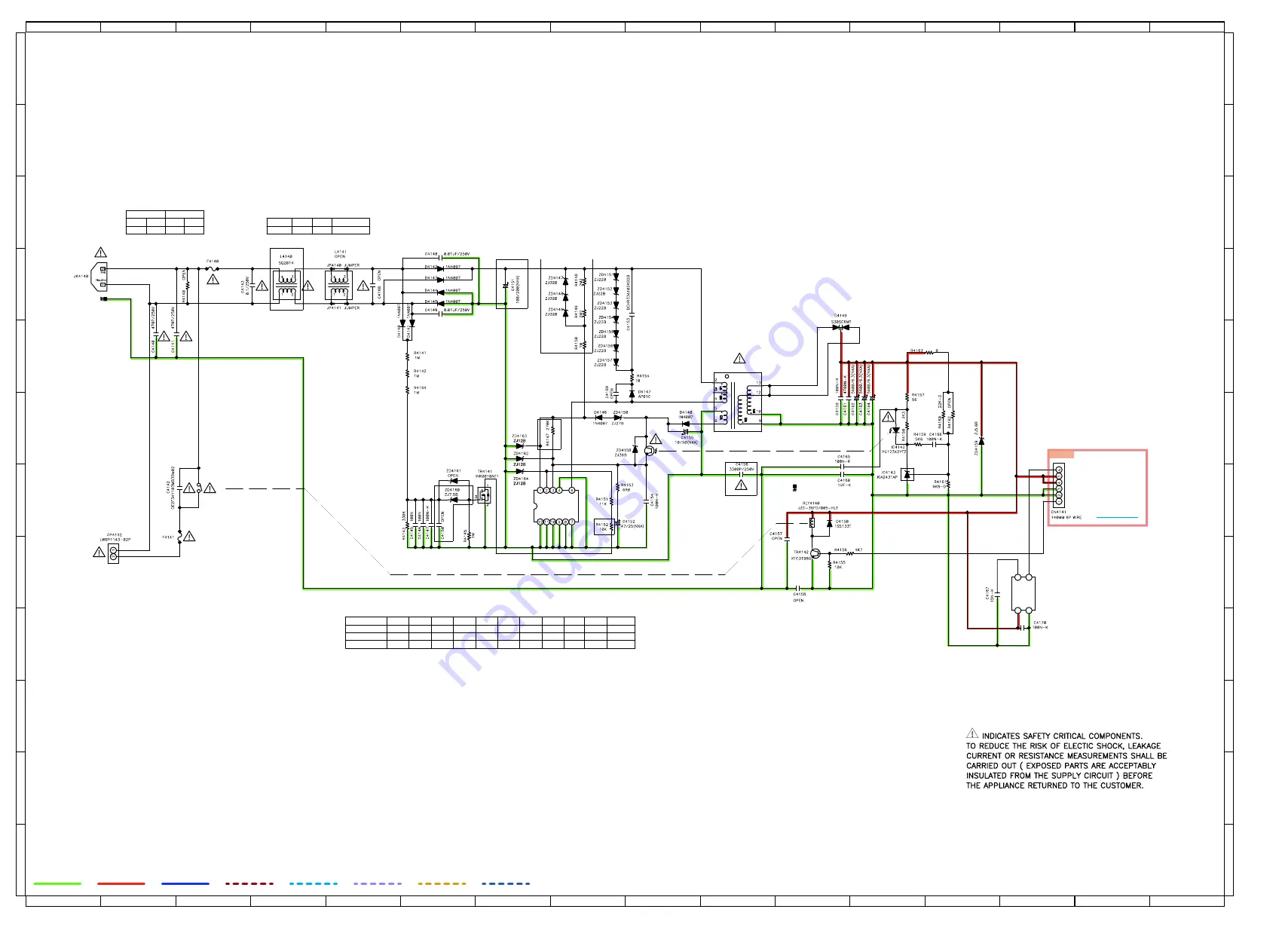Click the ZD4164 ZJ12B zener diode
Viewport: 1282px width, 952px height.
click(519, 471)
